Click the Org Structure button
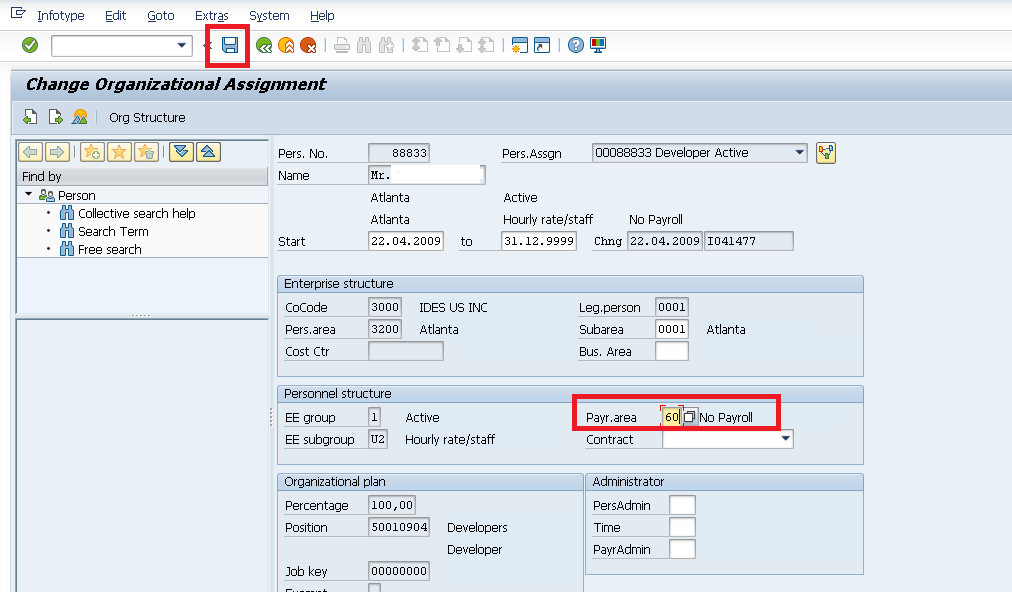This screenshot has height=592, width=1012. click(146, 117)
